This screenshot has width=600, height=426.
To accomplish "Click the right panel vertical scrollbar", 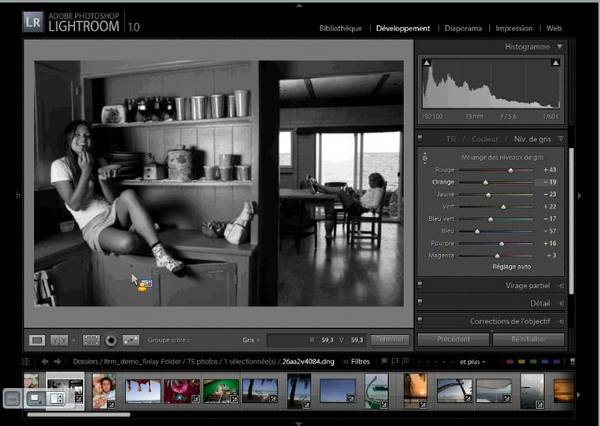I will click(572, 221).
